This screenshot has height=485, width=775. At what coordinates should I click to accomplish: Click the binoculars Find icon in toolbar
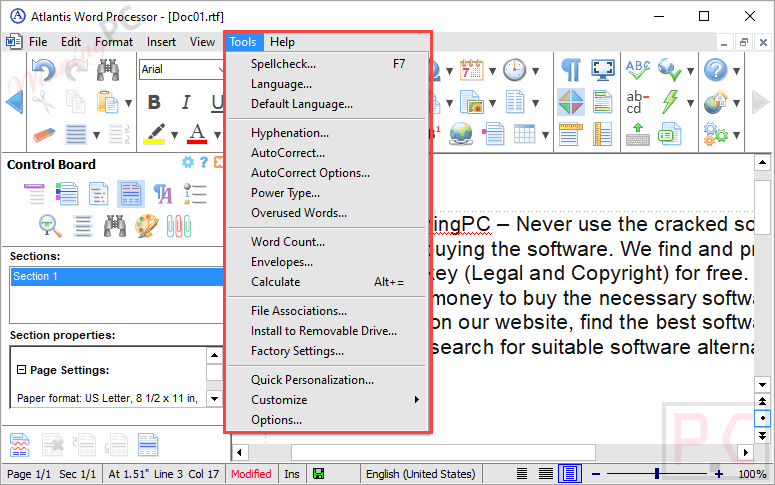pyautogui.click(x=108, y=70)
